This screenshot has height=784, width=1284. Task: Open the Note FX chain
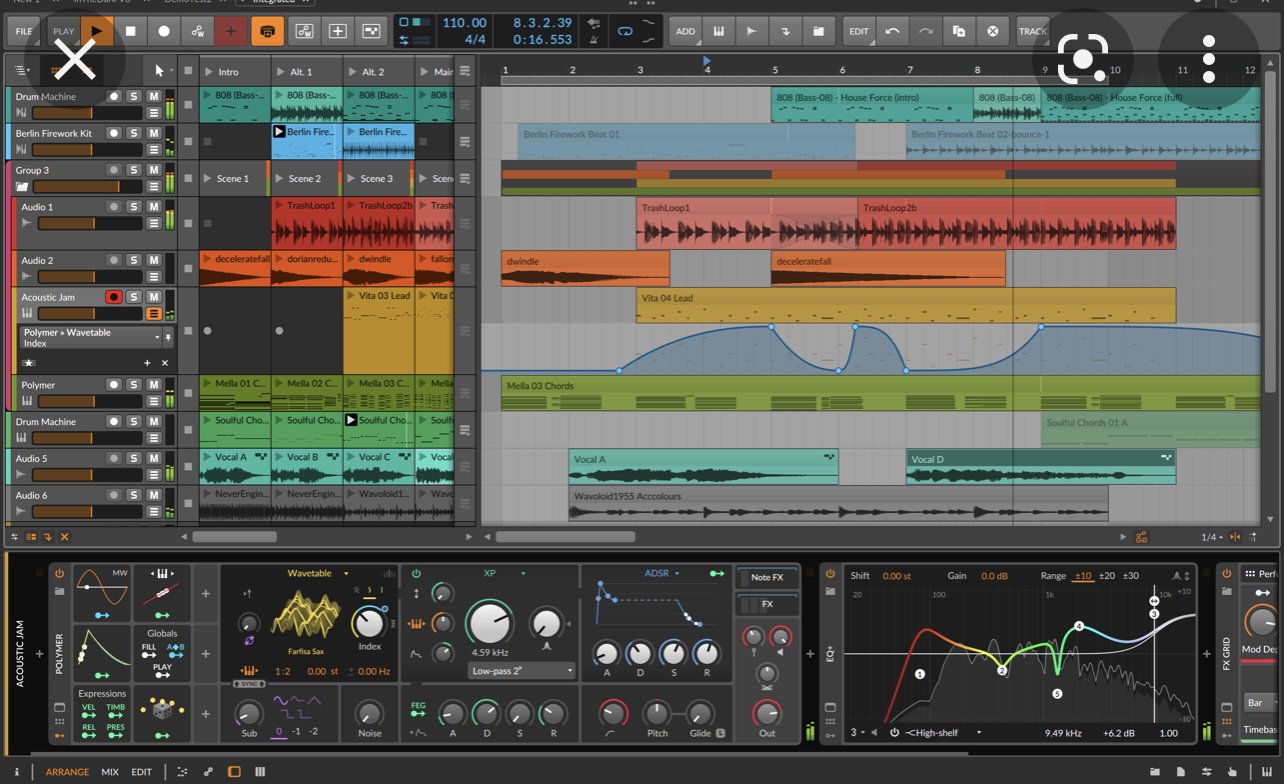click(767, 577)
